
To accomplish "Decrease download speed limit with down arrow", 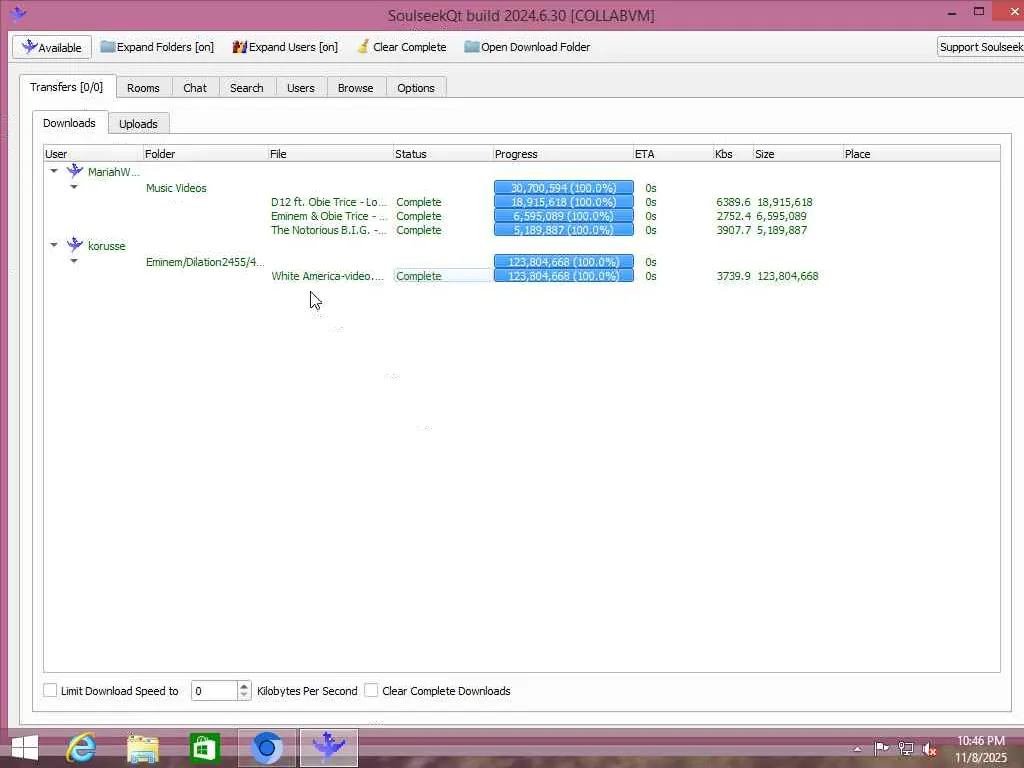I will (x=244, y=695).
